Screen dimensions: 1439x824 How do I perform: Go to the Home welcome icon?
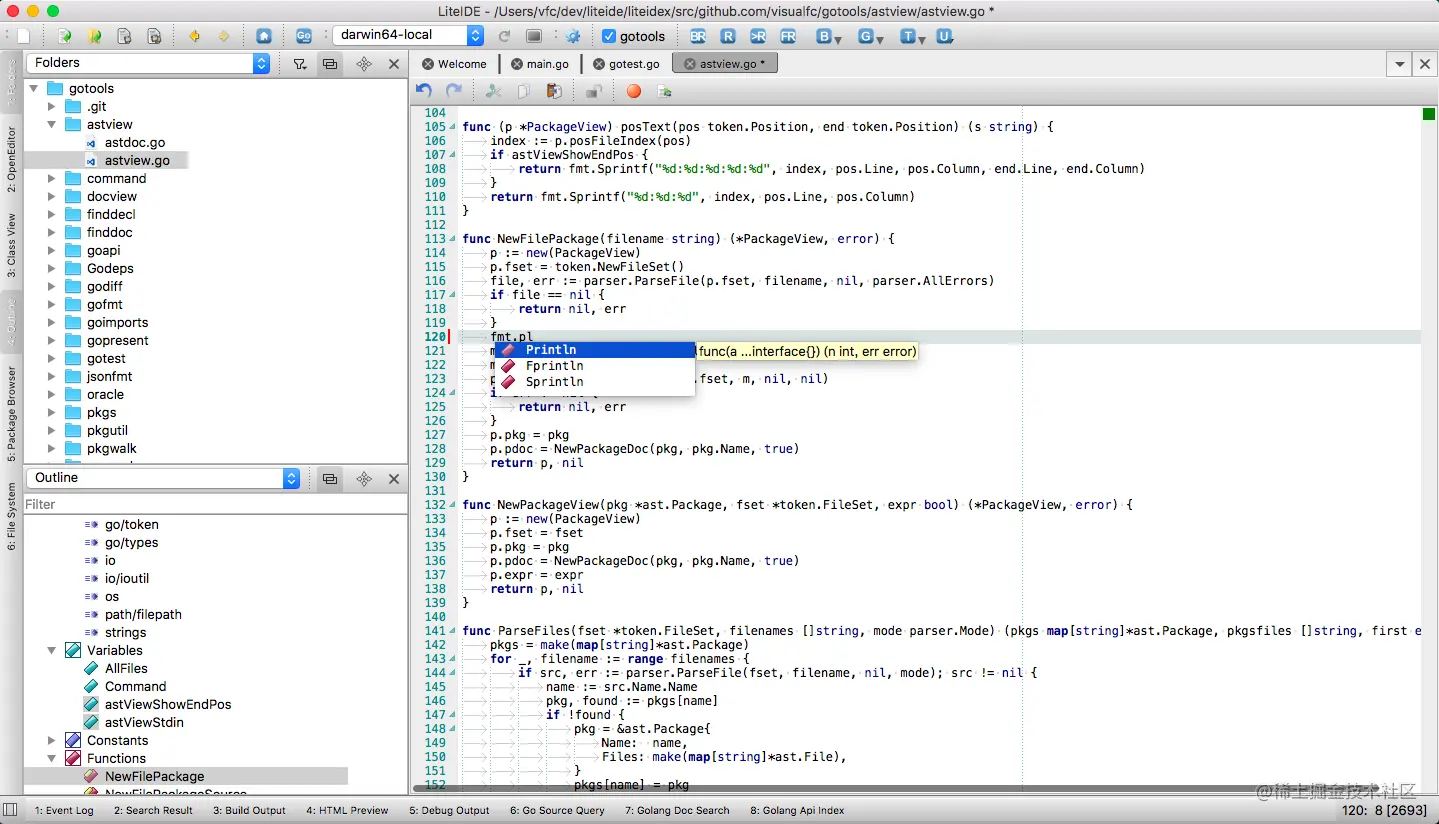coord(264,36)
